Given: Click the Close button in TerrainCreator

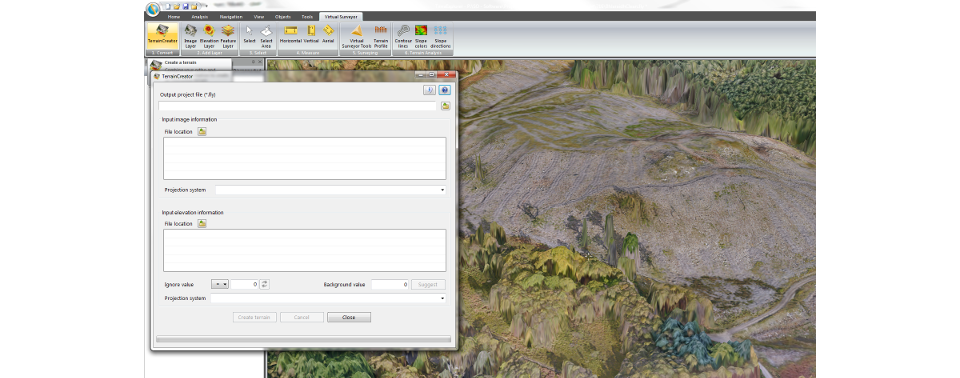Looking at the screenshot, I should click(349, 317).
